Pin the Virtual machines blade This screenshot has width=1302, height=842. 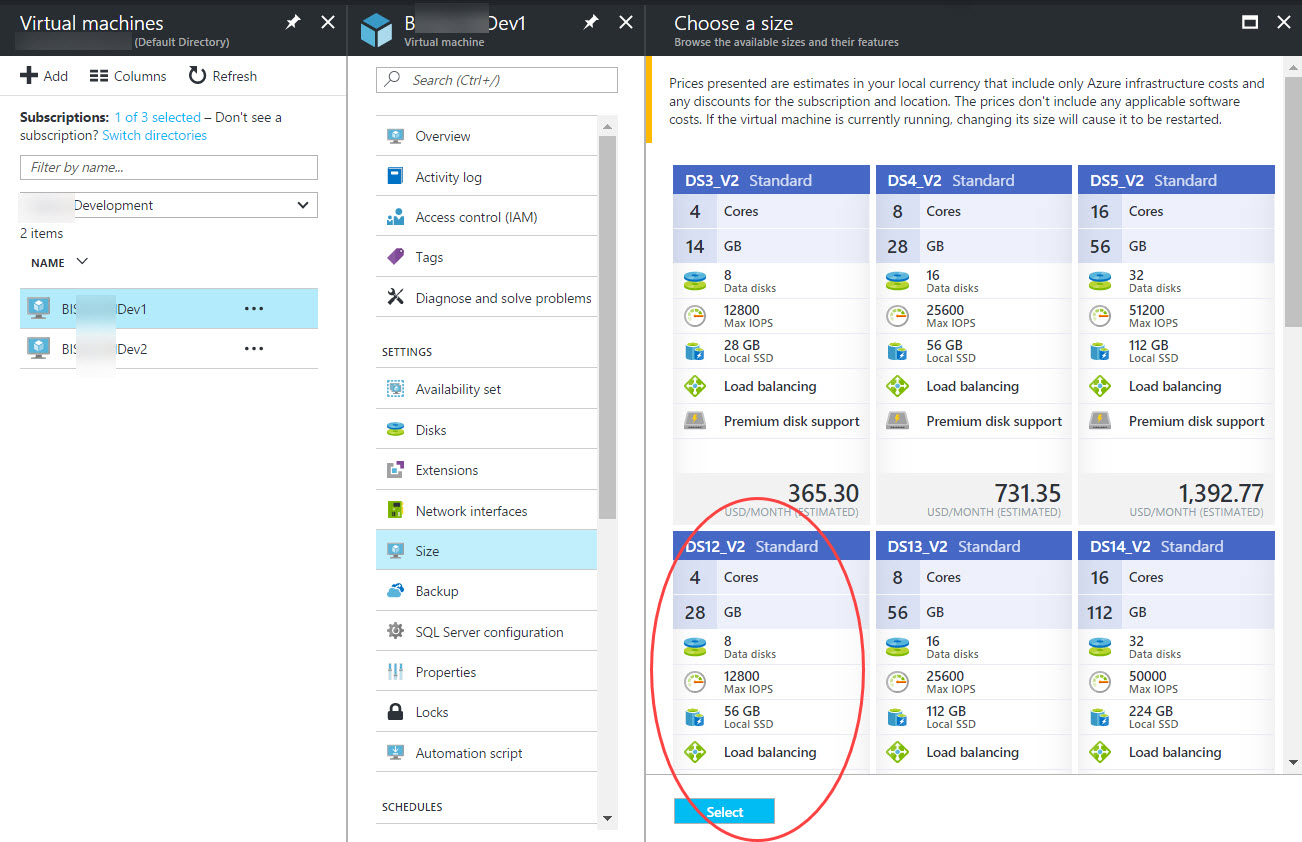pyautogui.click(x=293, y=22)
